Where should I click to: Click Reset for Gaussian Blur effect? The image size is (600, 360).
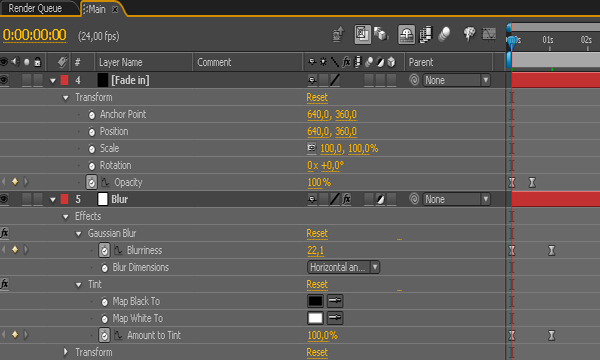[x=317, y=233]
